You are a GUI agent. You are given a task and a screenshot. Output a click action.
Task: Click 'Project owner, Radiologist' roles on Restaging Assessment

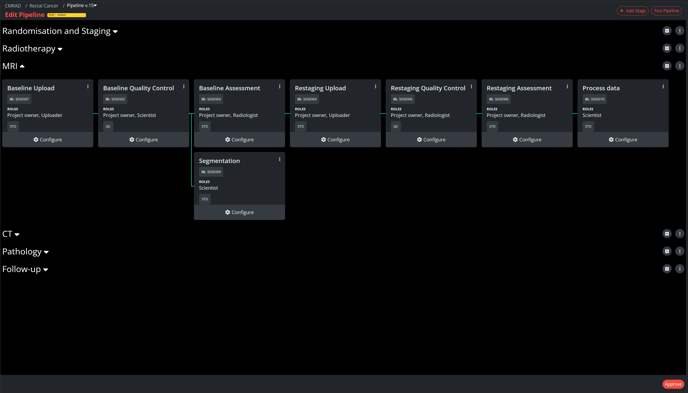click(516, 115)
